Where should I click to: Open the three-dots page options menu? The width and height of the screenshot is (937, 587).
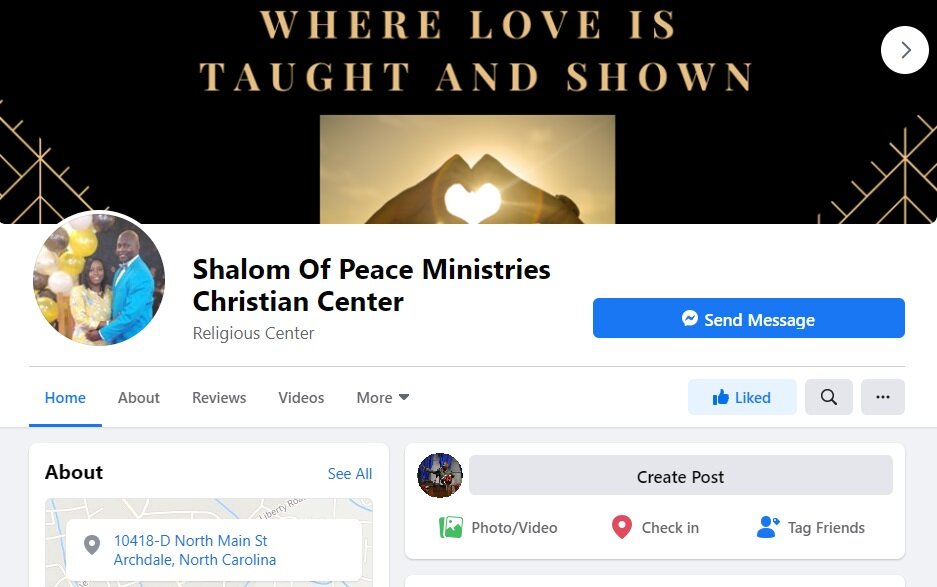(x=883, y=397)
